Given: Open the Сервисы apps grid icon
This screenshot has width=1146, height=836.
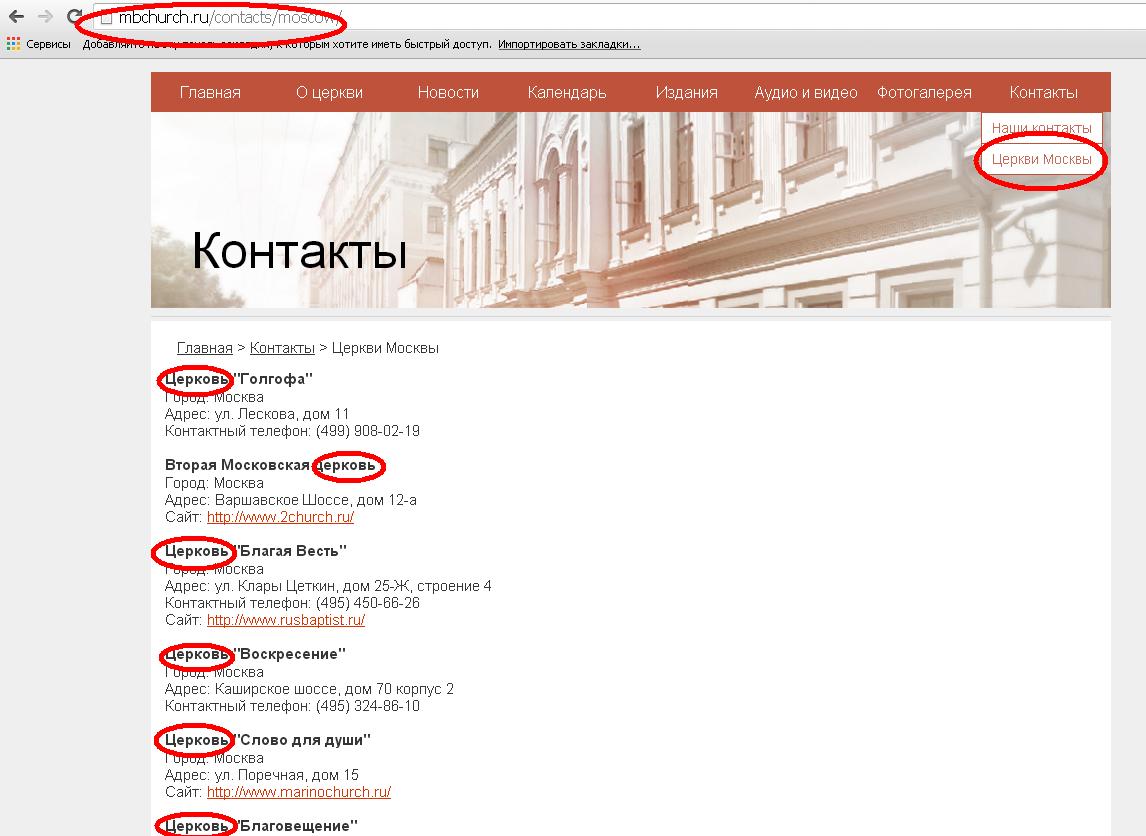Looking at the screenshot, I should (13, 44).
